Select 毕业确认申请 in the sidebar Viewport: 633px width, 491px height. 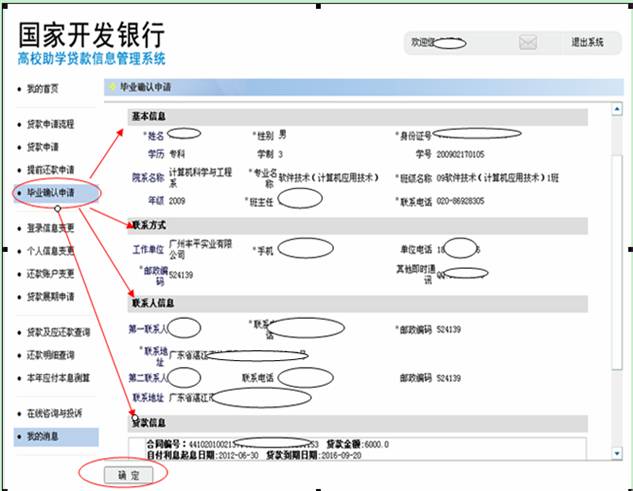pos(50,192)
